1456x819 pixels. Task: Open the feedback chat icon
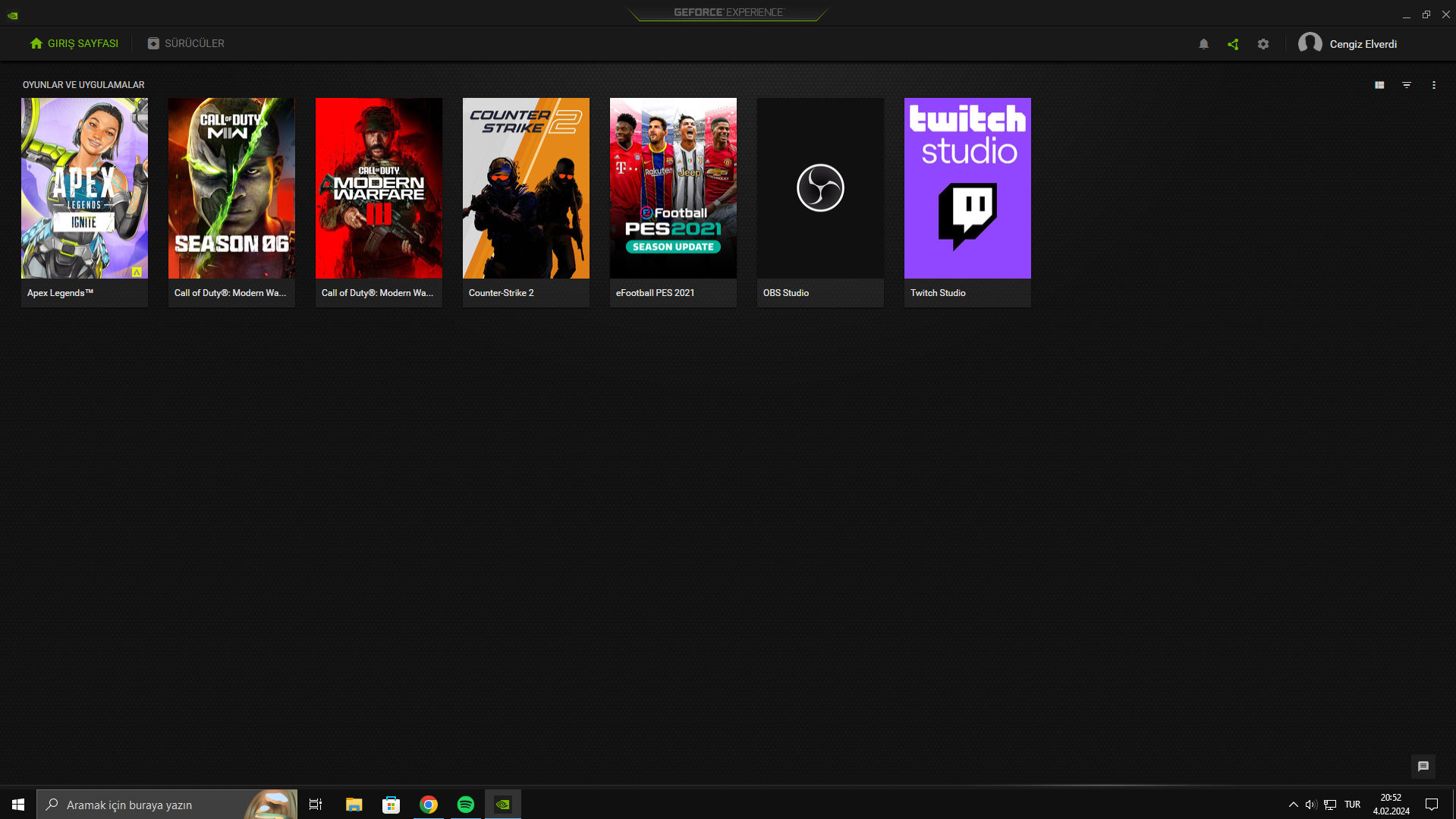pyautogui.click(x=1423, y=767)
